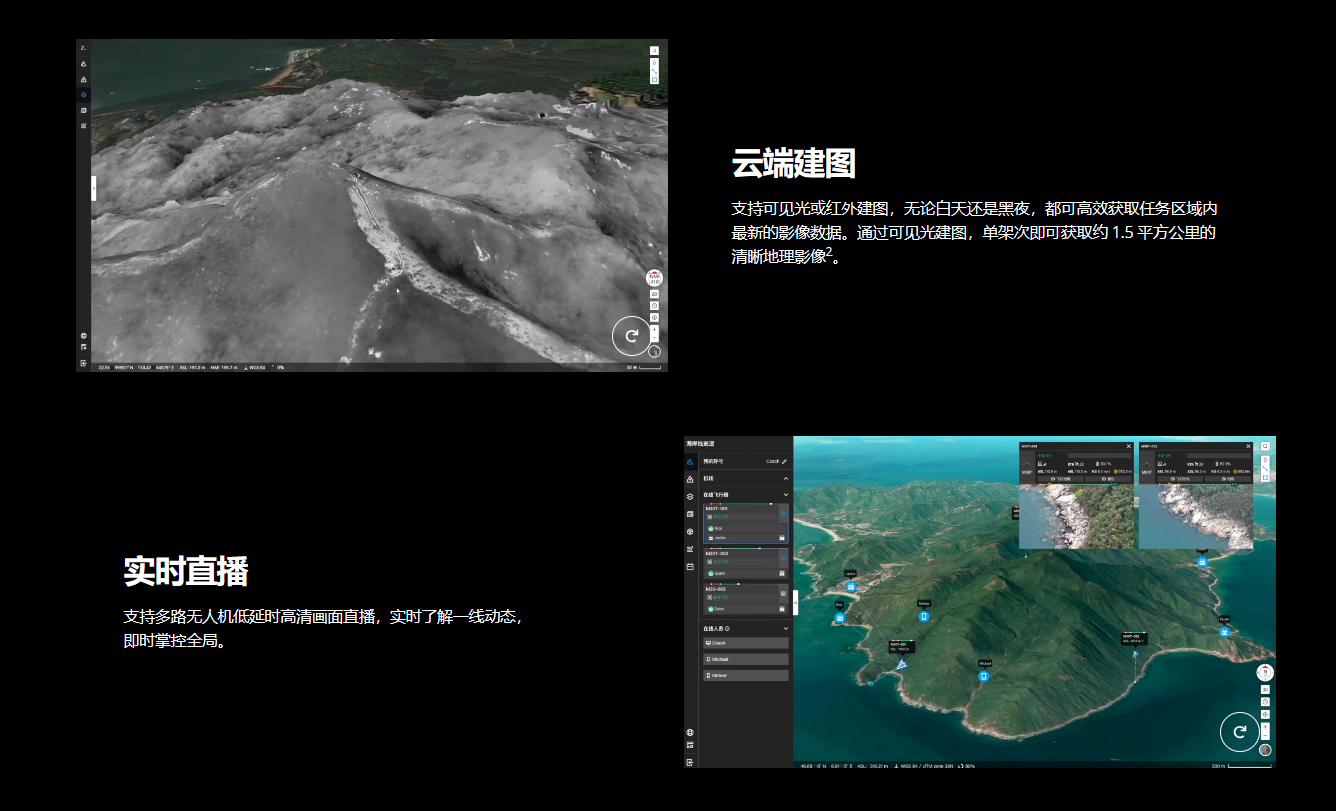Select the blue cube icon in cloud mapping sidebar
1336x811 pixels.
pyautogui.click(x=84, y=94)
